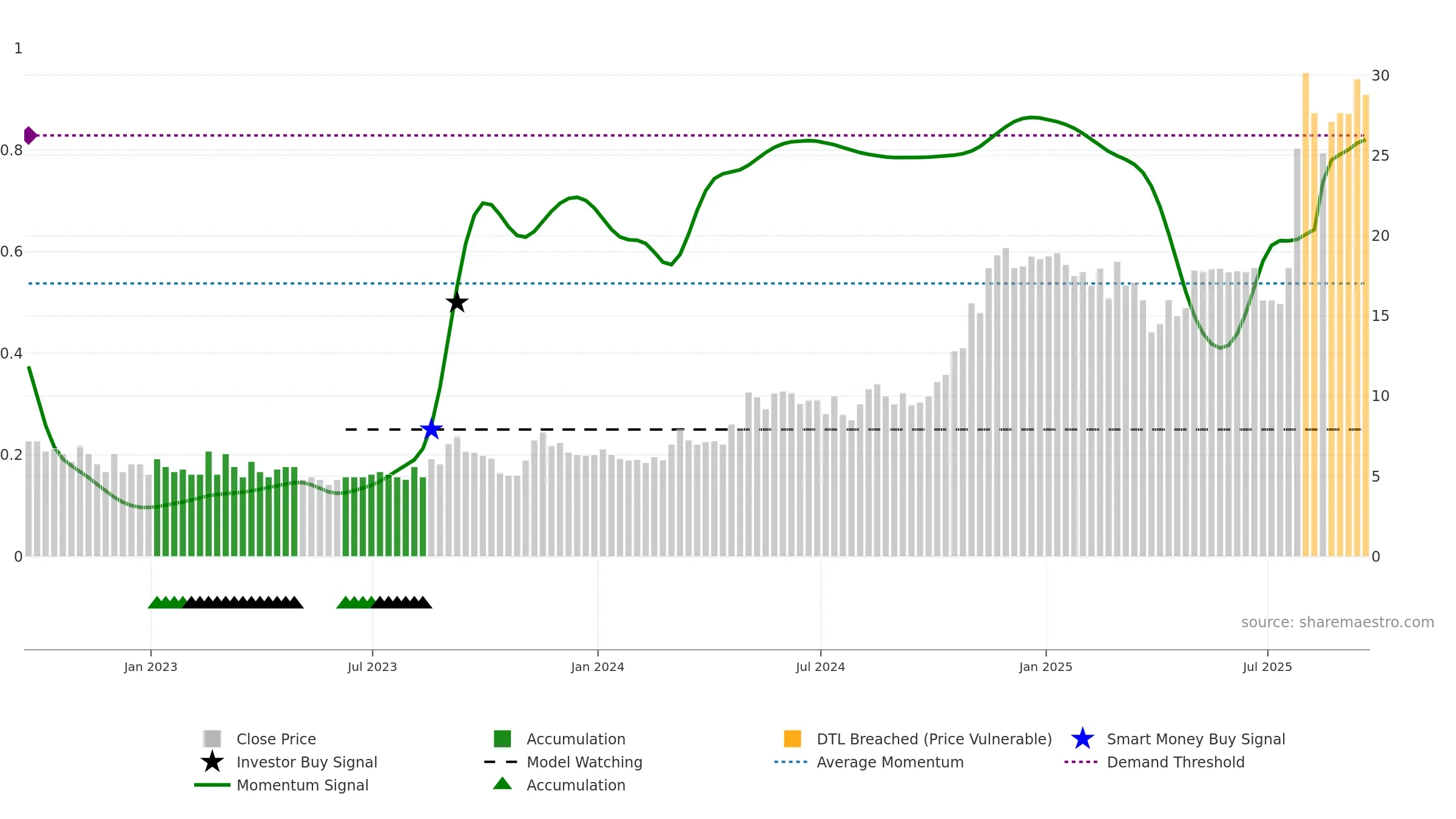This screenshot has height=819, width=1456.
Task: Click first green accumulation triangle near Jan 2023
Action: (156, 602)
